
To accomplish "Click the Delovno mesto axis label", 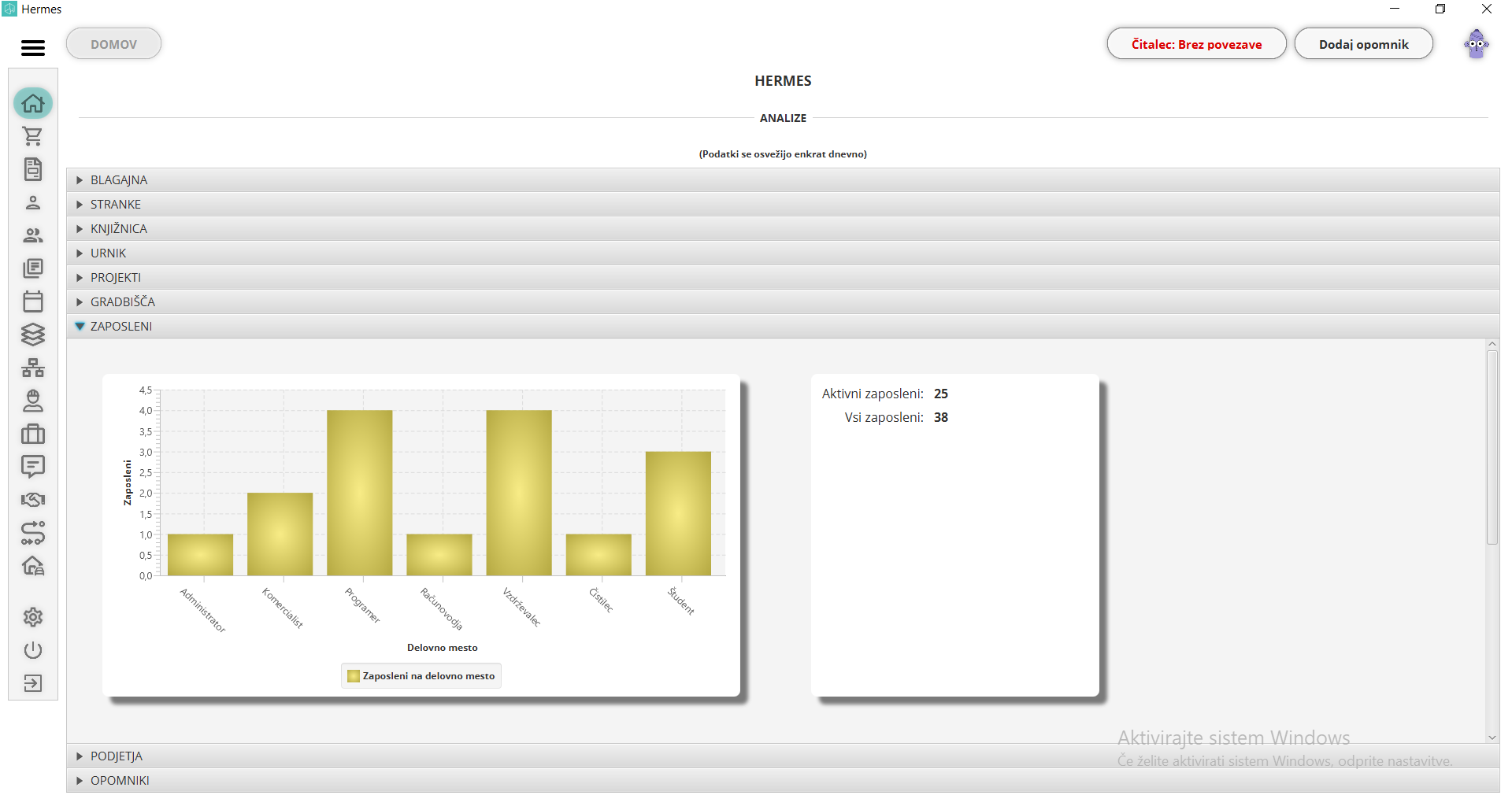I will (x=443, y=648).
